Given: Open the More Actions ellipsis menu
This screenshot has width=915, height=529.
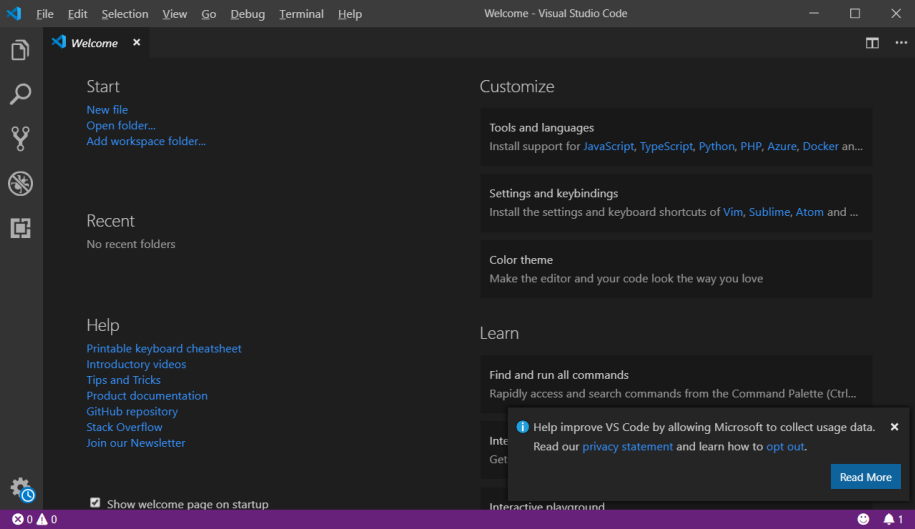Looking at the screenshot, I should pyautogui.click(x=901, y=43).
